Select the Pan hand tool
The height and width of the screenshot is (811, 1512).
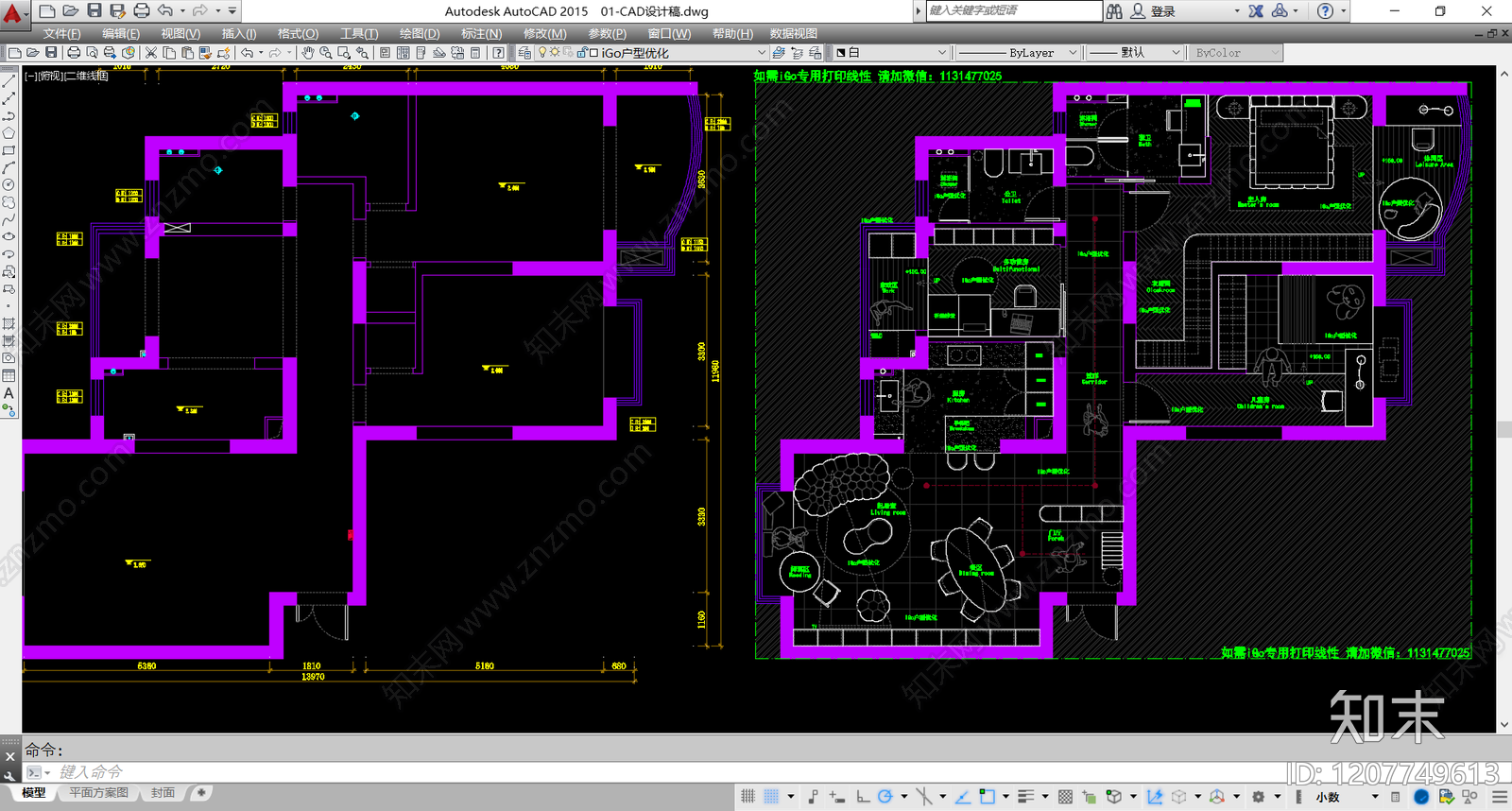pyautogui.click(x=307, y=53)
